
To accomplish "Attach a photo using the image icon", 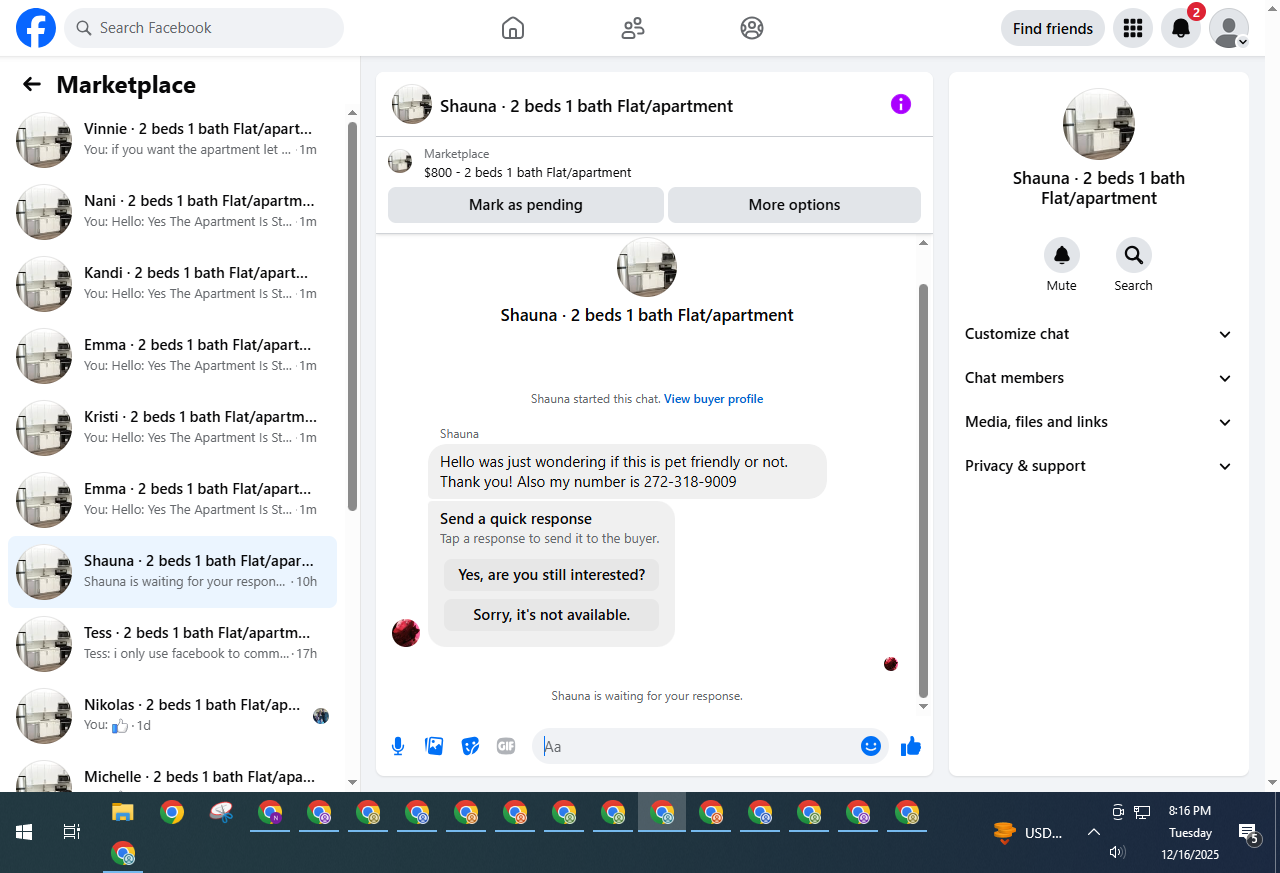I will coord(434,746).
